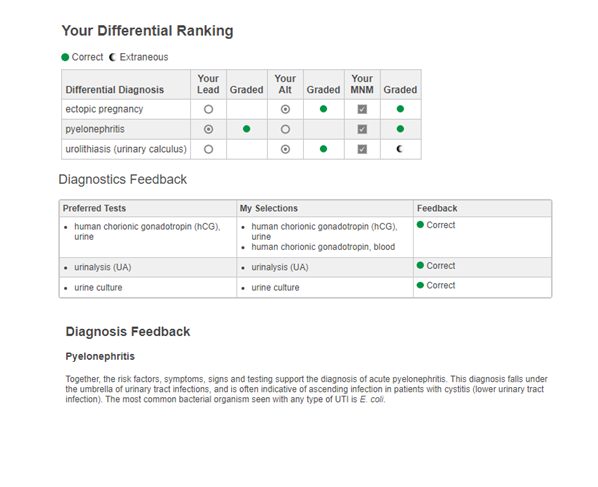Select Your Alt radio for pyelonephritis
This screenshot has width=598, height=487.
tap(285, 129)
